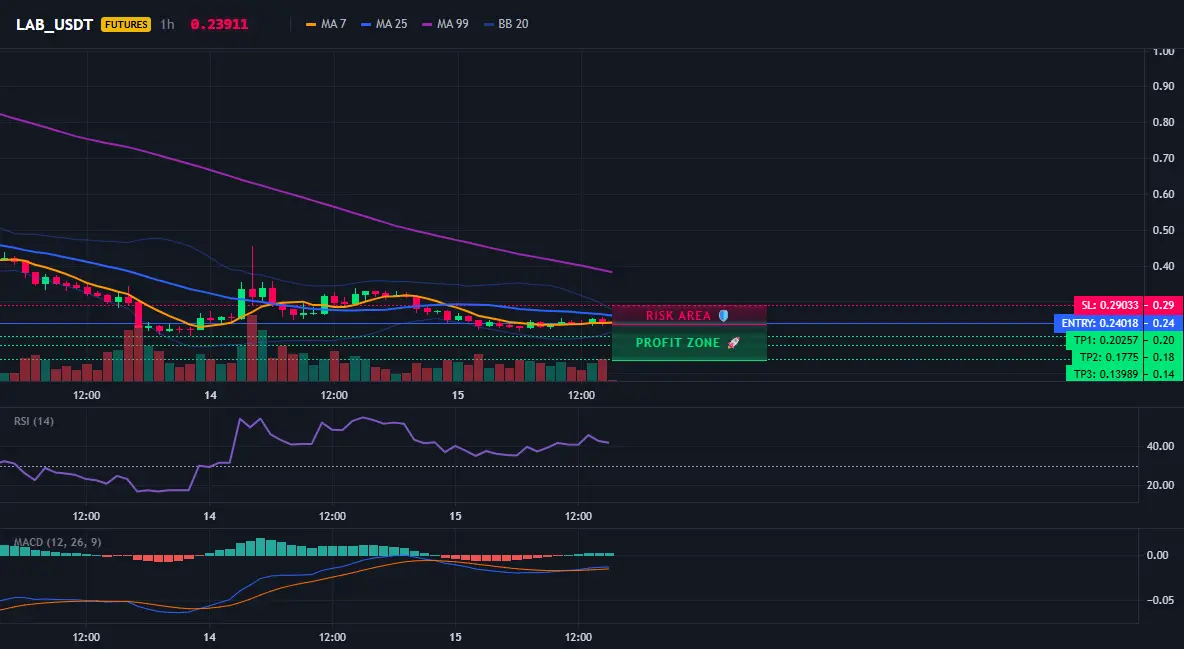
Task: Toggle the MA 99 legend entry
Action: pyautogui.click(x=446, y=24)
